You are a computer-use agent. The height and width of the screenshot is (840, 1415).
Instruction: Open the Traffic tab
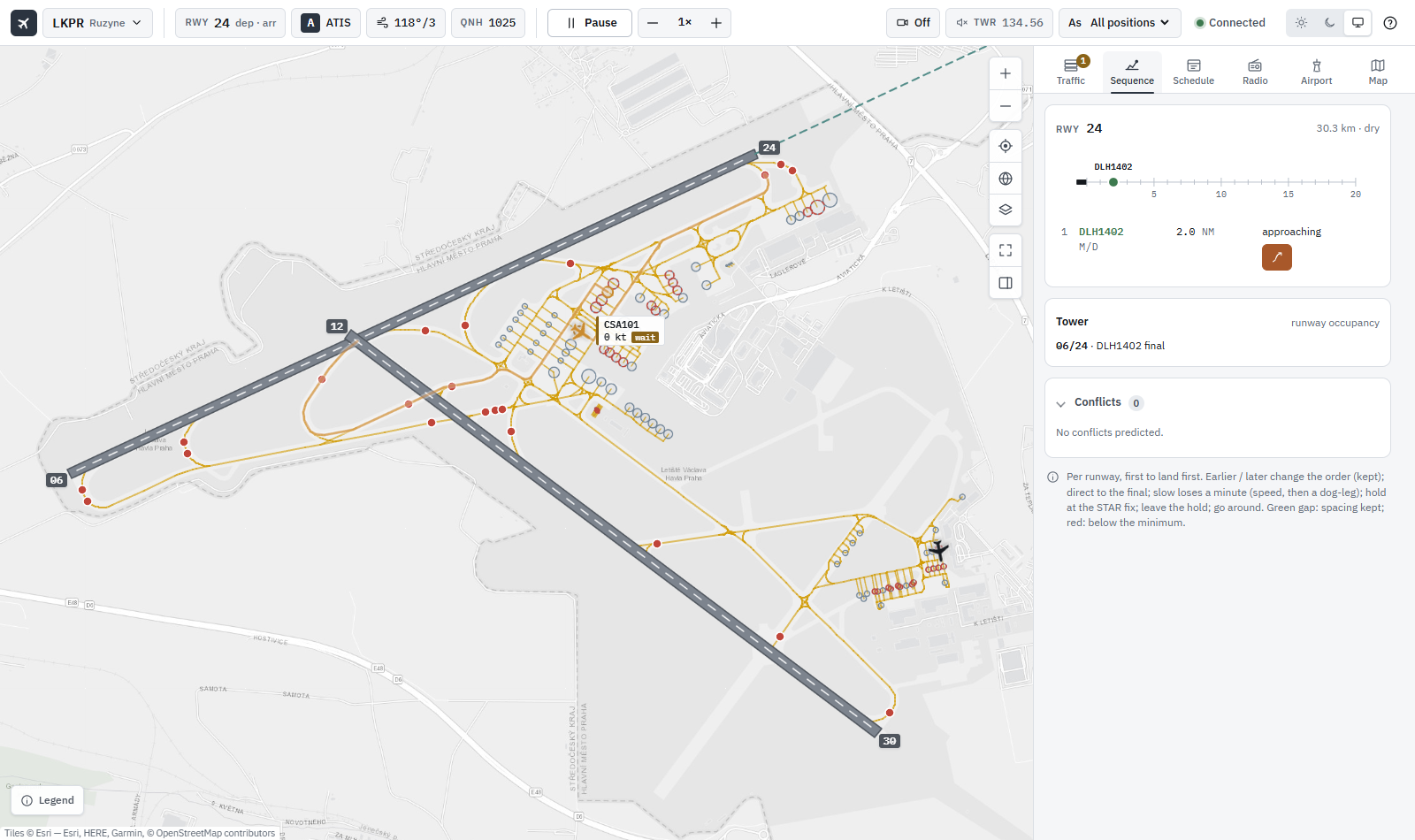(1070, 72)
